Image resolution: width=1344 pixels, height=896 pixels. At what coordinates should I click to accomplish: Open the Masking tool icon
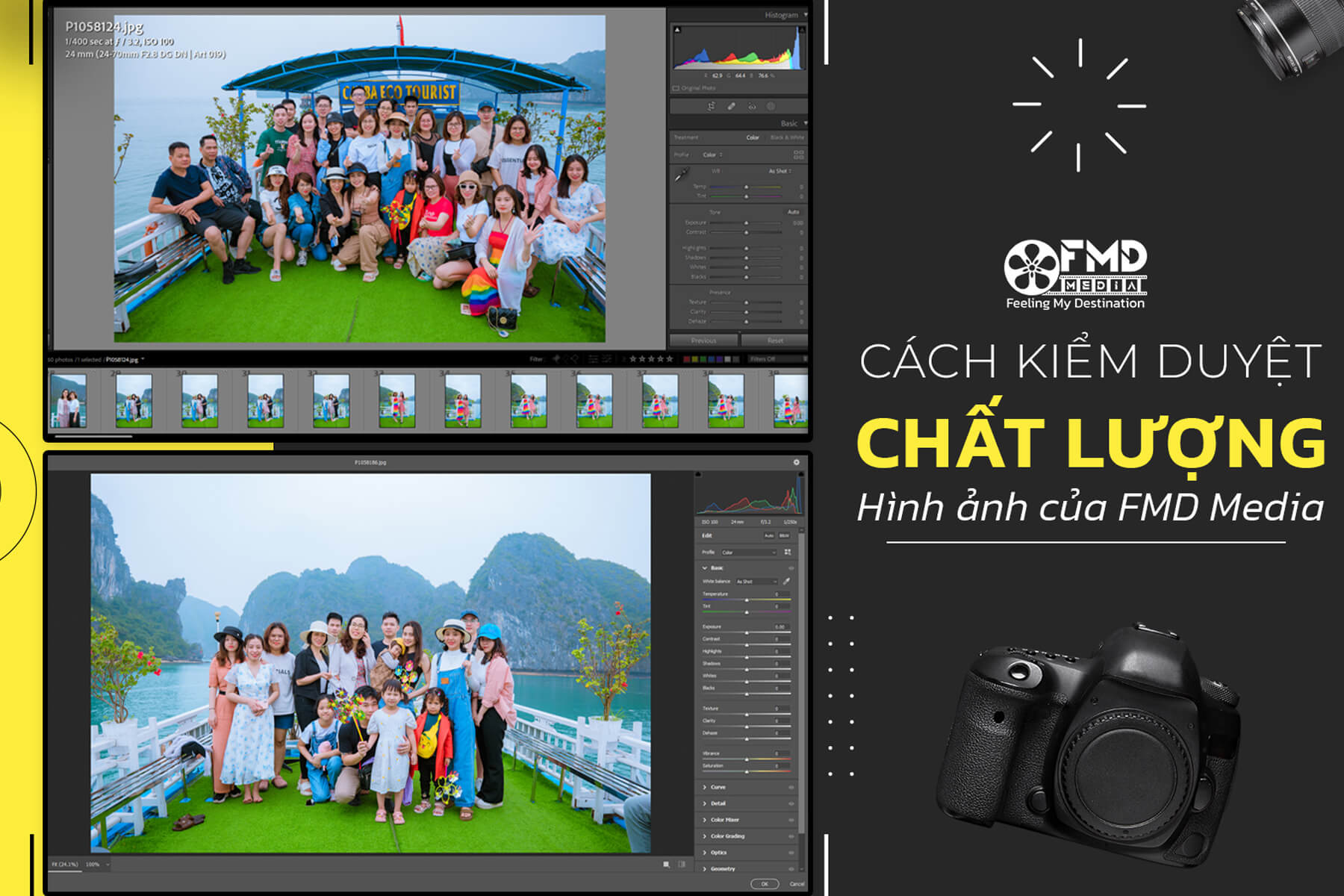tap(770, 107)
